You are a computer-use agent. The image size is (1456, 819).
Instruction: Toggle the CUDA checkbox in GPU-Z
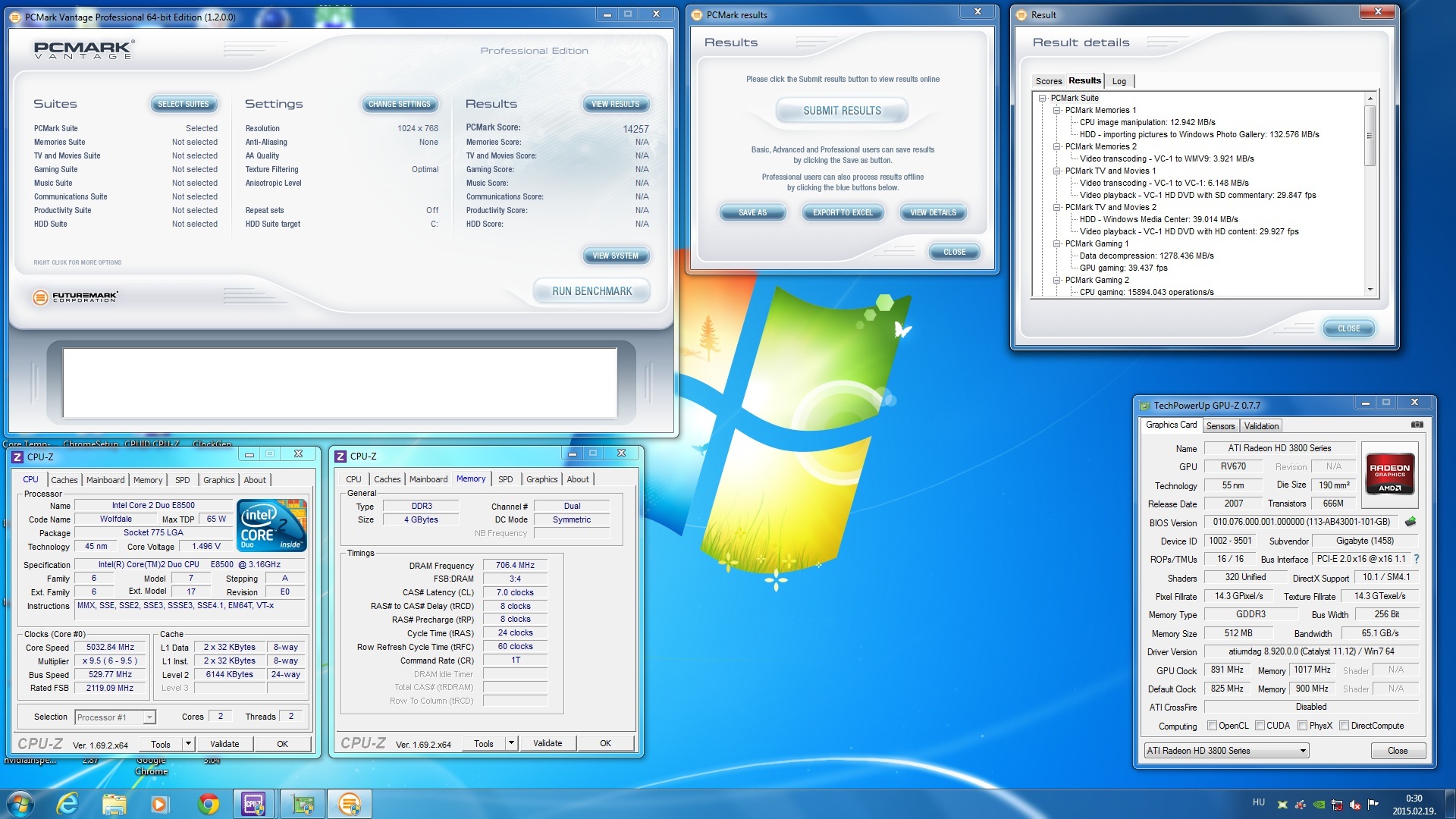click(x=1260, y=726)
